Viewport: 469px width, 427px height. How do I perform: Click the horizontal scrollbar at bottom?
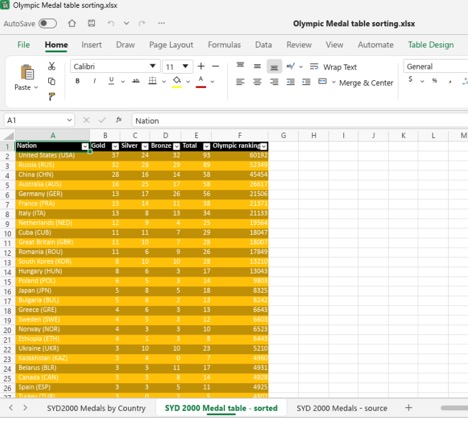[x=454, y=408]
